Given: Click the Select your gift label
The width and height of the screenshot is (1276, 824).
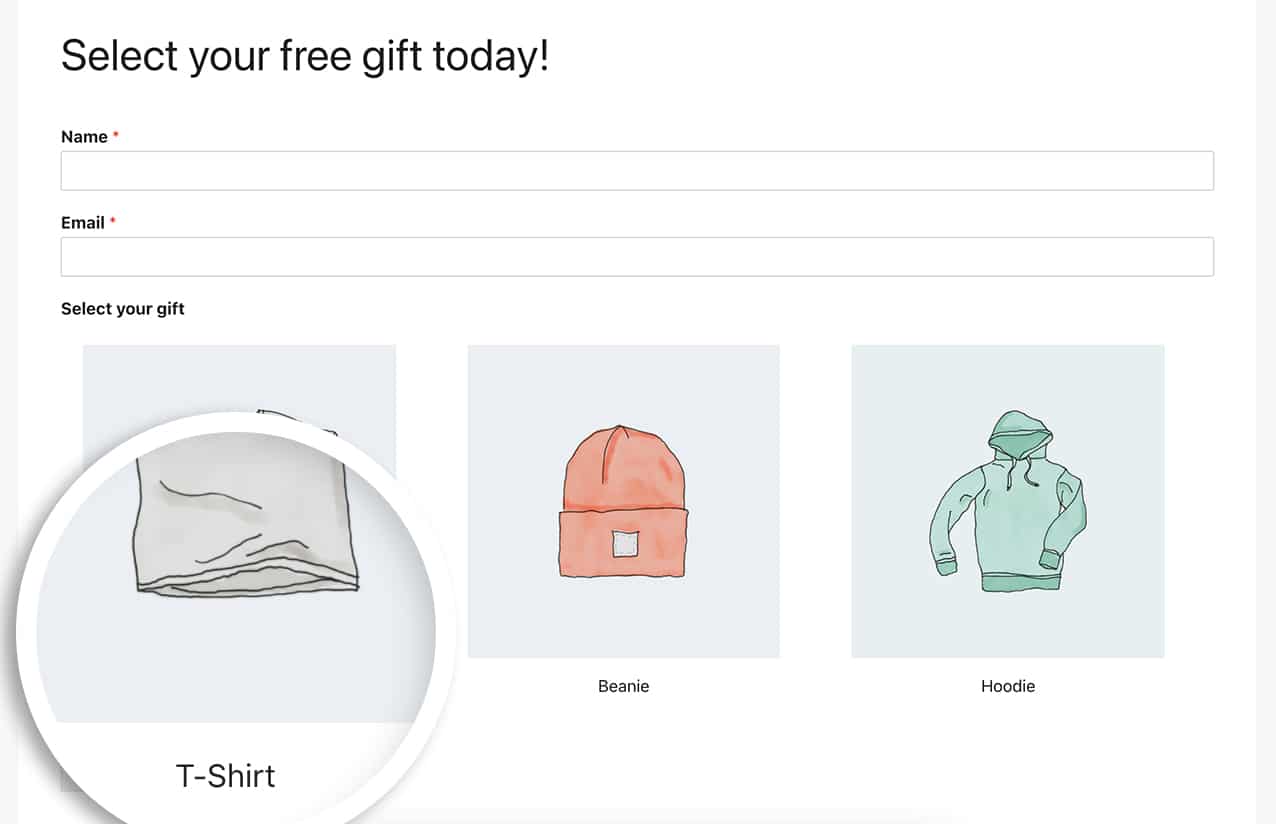Looking at the screenshot, I should coord(122,308).
